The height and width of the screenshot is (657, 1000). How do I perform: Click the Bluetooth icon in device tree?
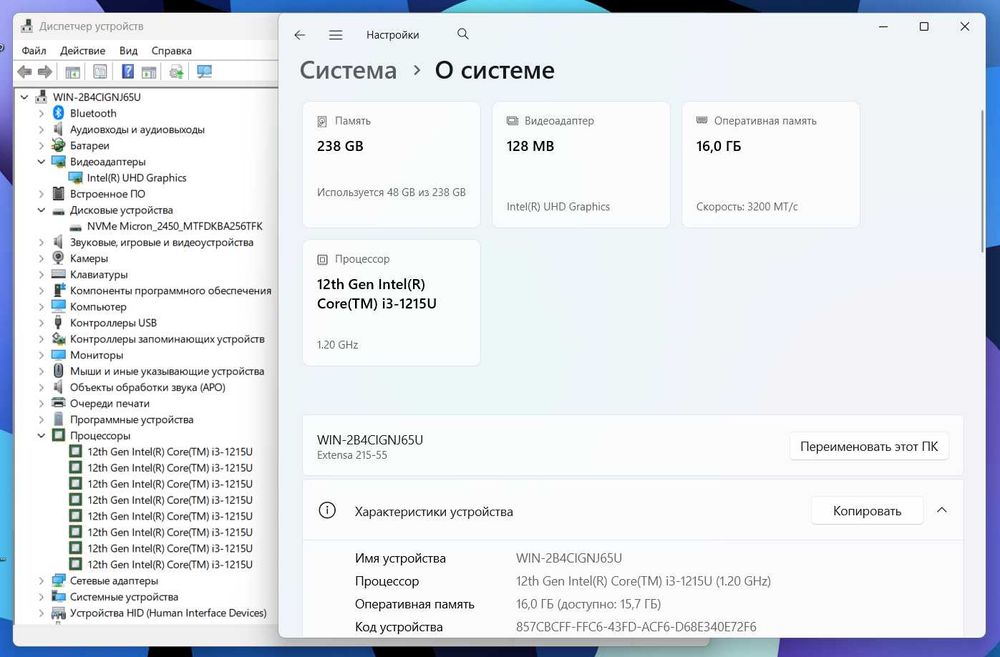(x=59, y=113)
